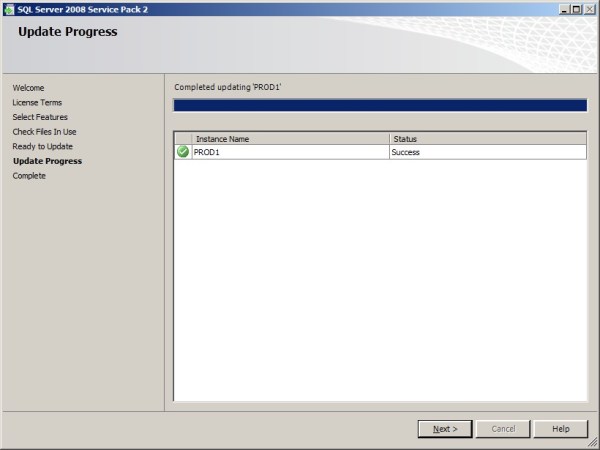Screen dimensions: 600x450
Task: Minimize the Service Pack 2 setup window
Action: [564, 8]
